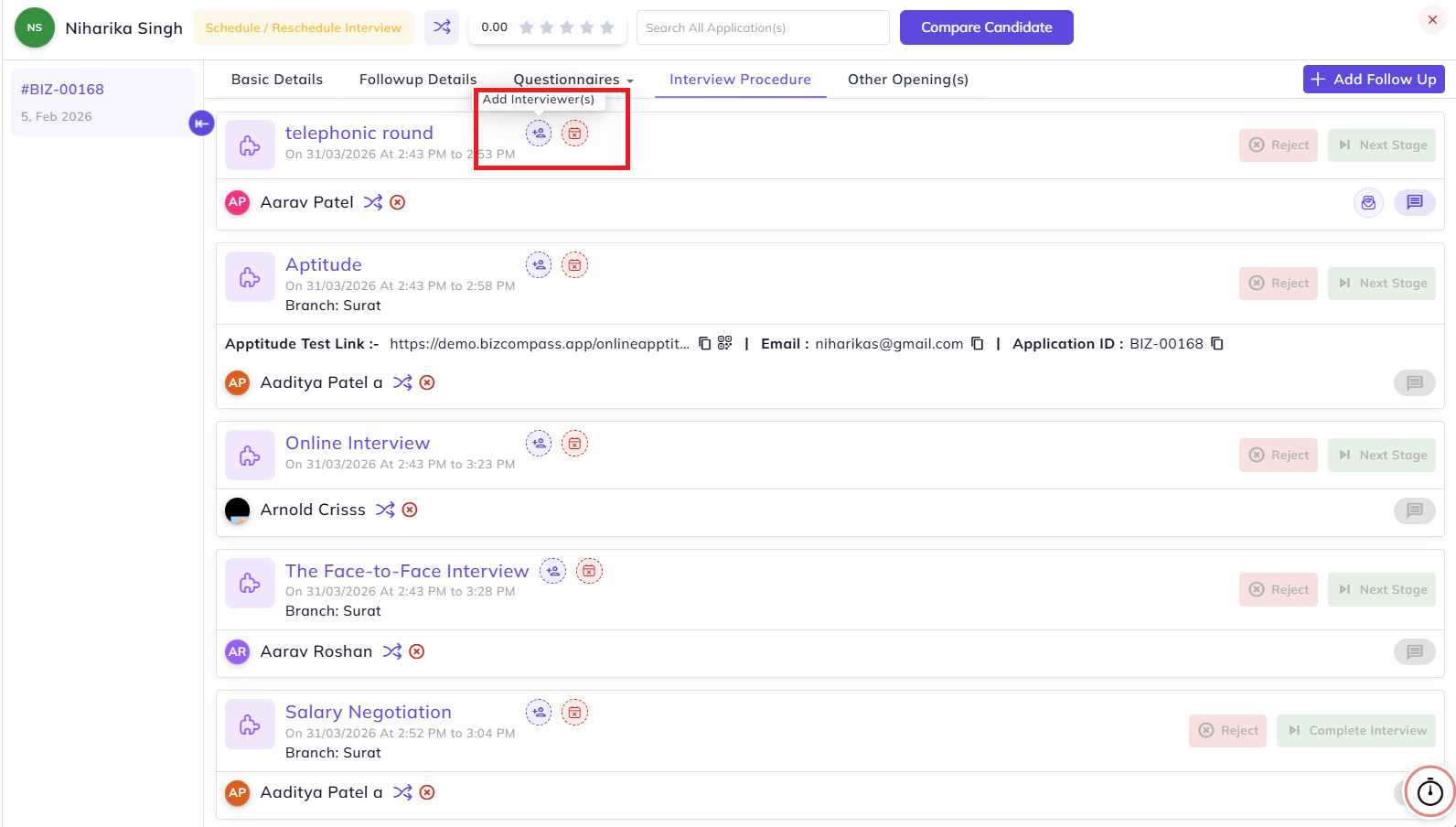
Task: Add interviewer to Aptitude stage
Action: 539,265
